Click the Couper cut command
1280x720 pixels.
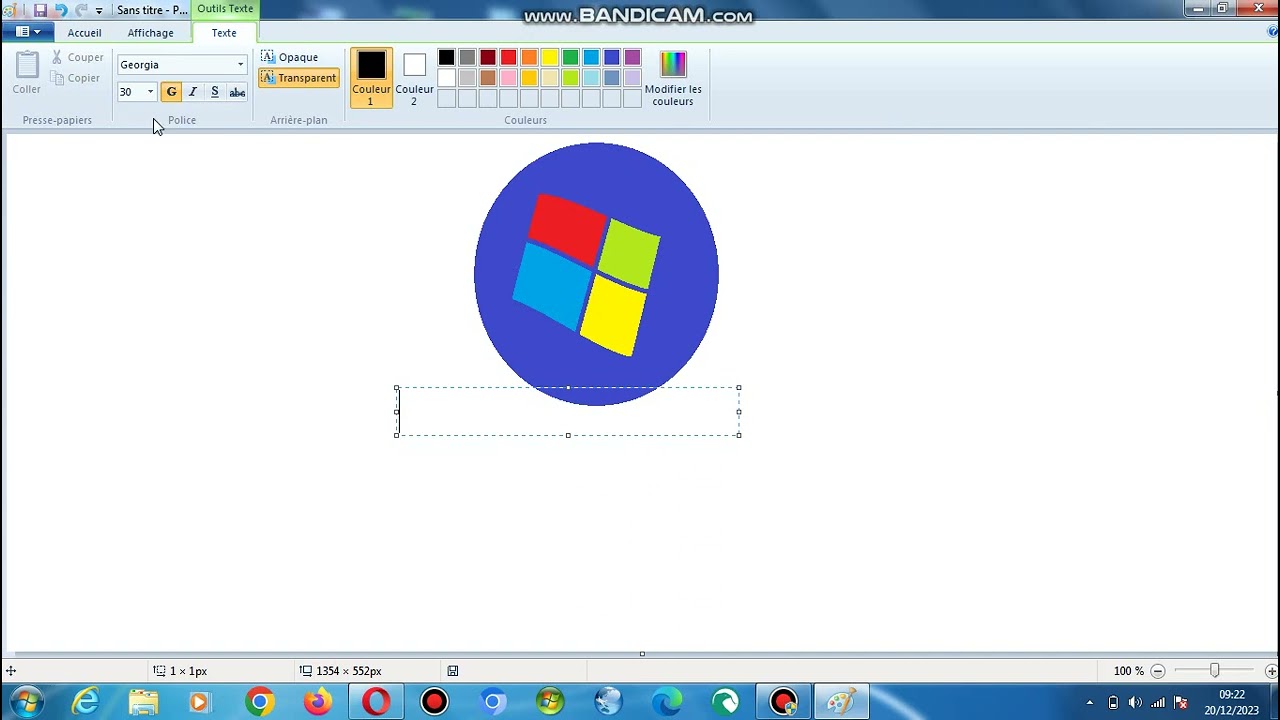pyautogui.click(x=77, y=57)
